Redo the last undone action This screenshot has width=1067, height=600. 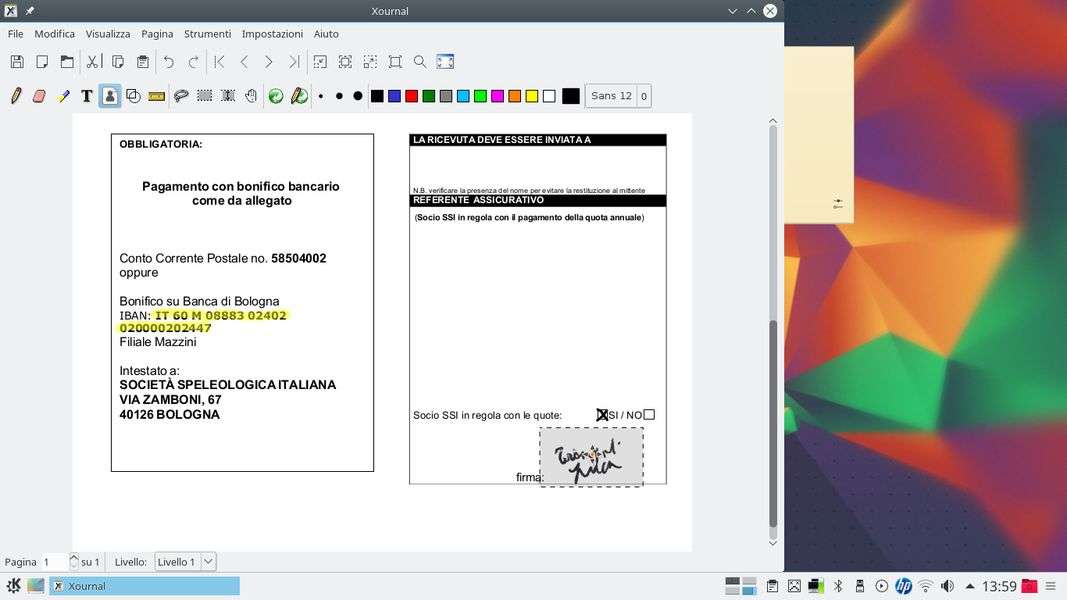tap(193, 62)
